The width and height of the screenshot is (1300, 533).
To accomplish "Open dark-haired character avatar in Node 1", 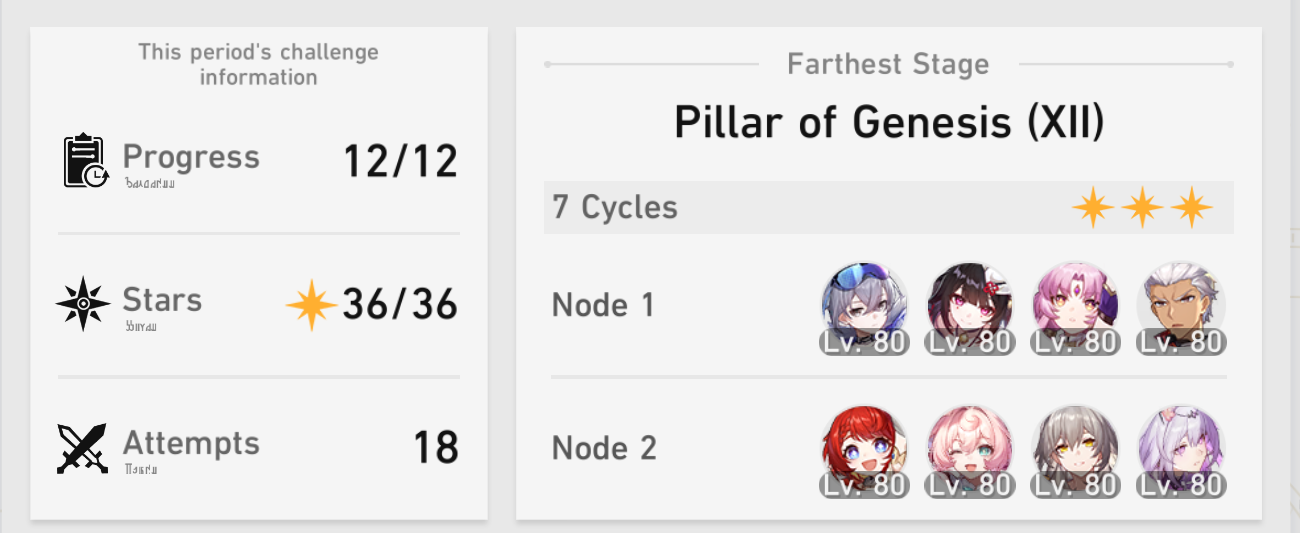I will point(970,307).
